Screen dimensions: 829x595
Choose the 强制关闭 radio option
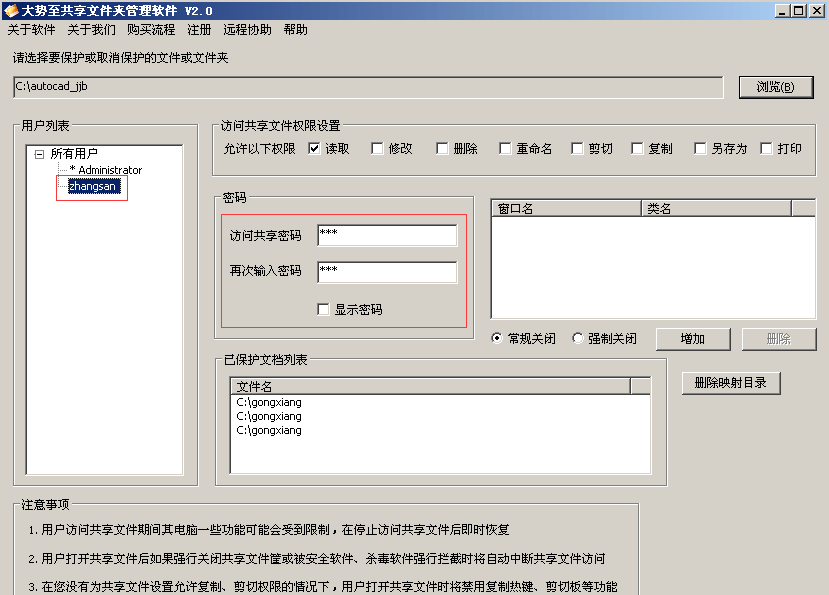(578, 338)
